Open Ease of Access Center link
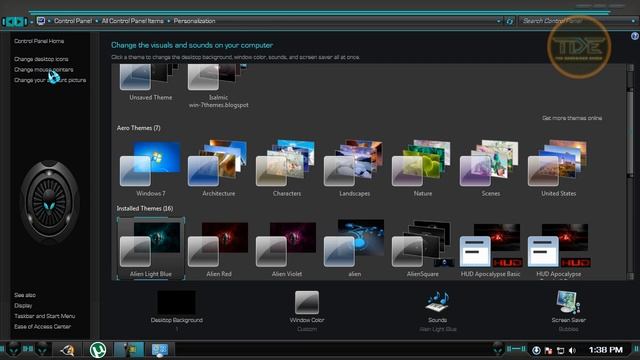 coord(42,327)
